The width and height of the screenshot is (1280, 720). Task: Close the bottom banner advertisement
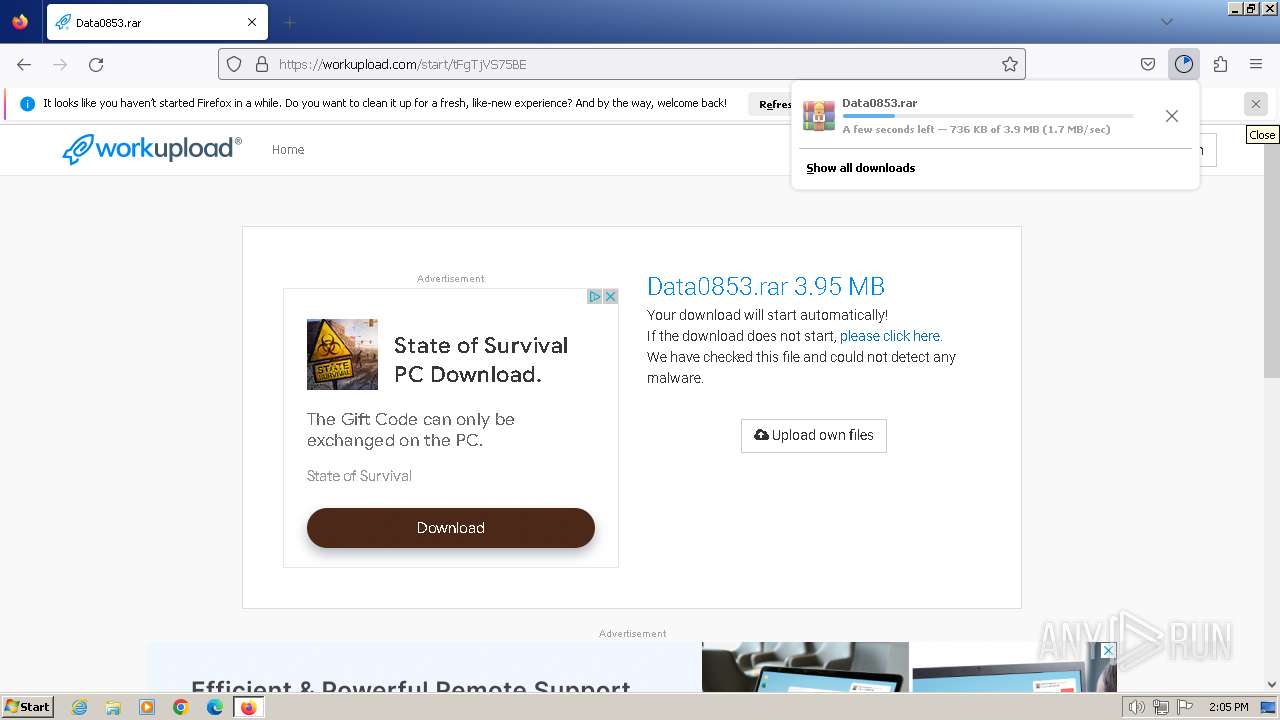(1108, 651)
